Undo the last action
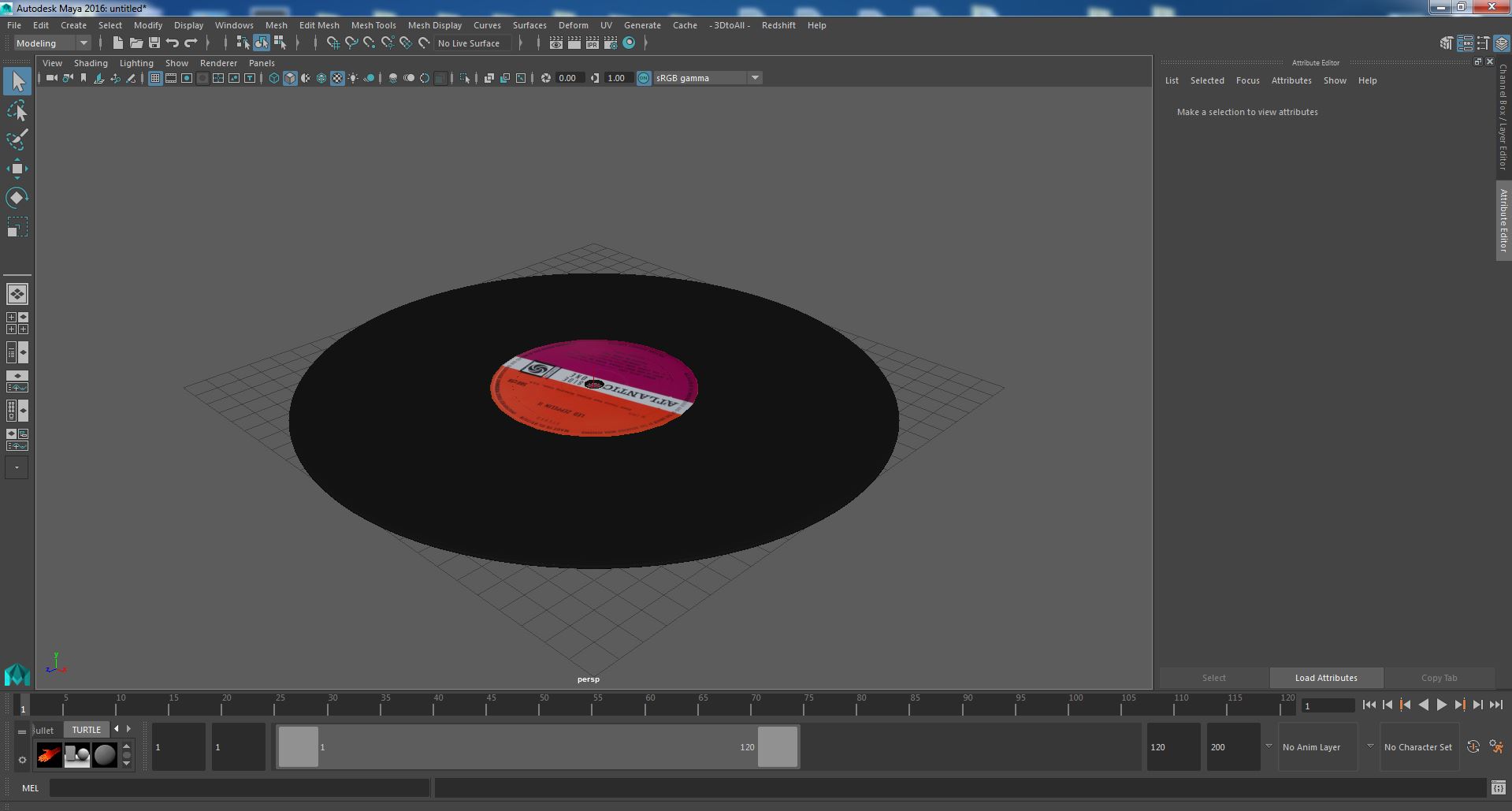1512x811 pixels. coord(173,43)
